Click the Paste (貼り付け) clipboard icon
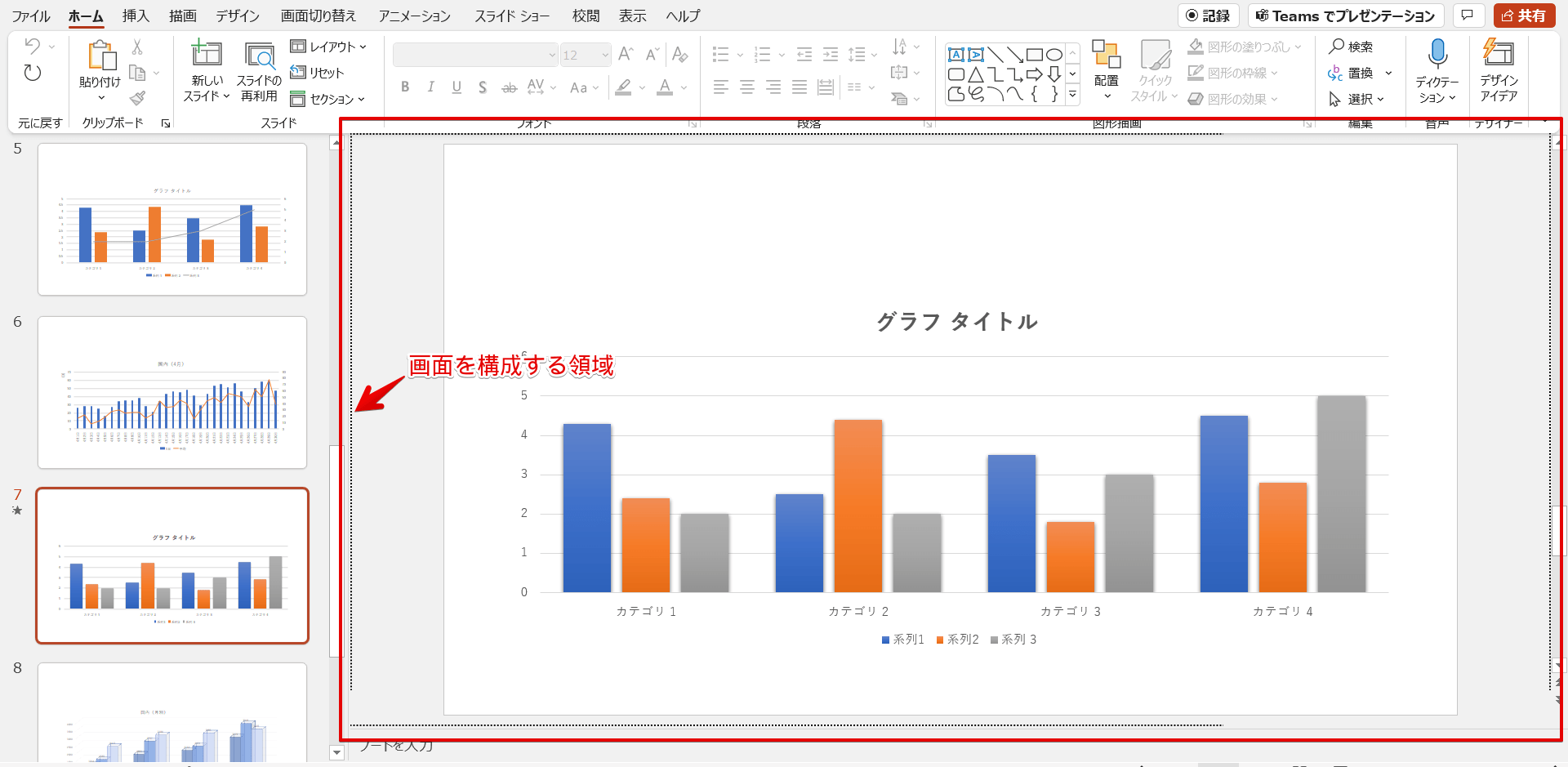1568x767 pixels. tap(100, 56)
